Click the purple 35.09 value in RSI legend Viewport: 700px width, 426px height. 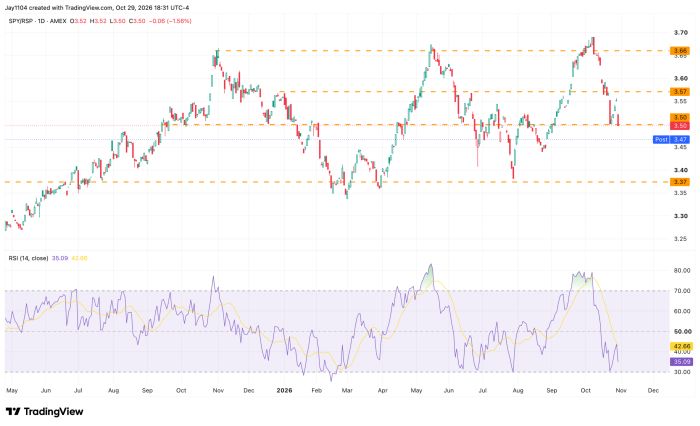click(60, 258)
